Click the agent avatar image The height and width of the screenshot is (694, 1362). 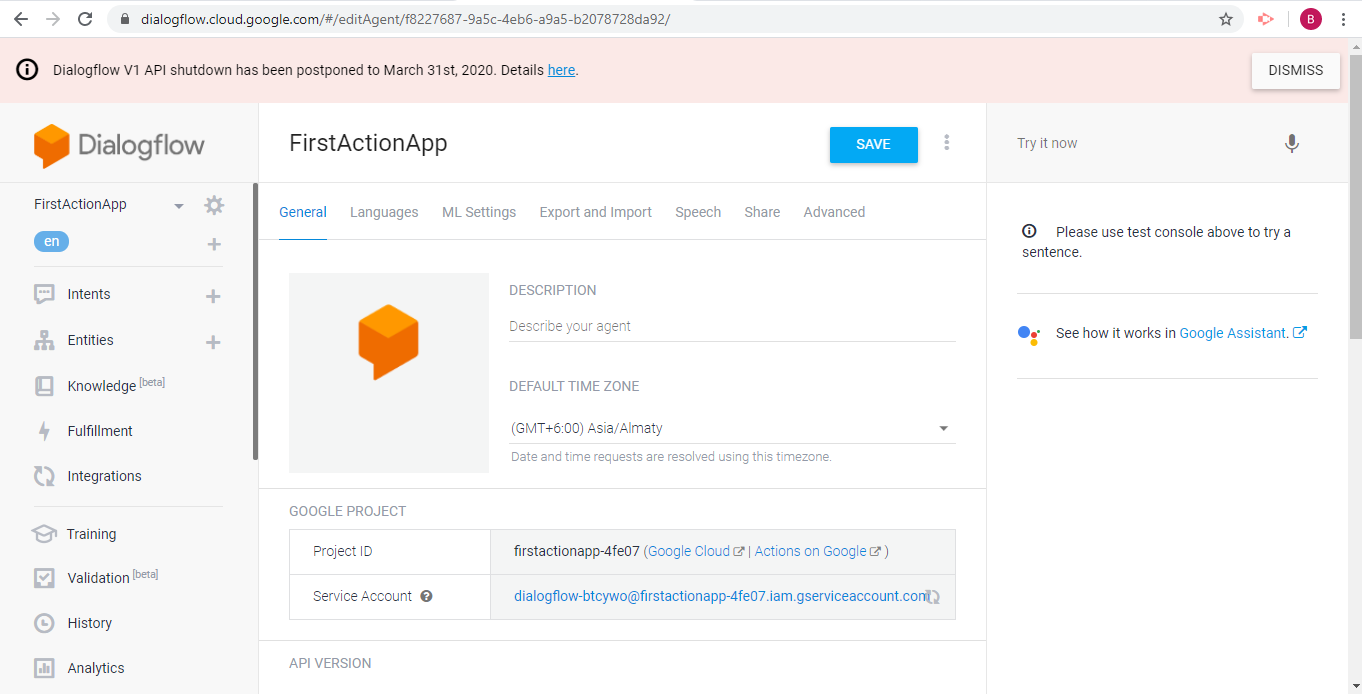click(x=388, y=372)
